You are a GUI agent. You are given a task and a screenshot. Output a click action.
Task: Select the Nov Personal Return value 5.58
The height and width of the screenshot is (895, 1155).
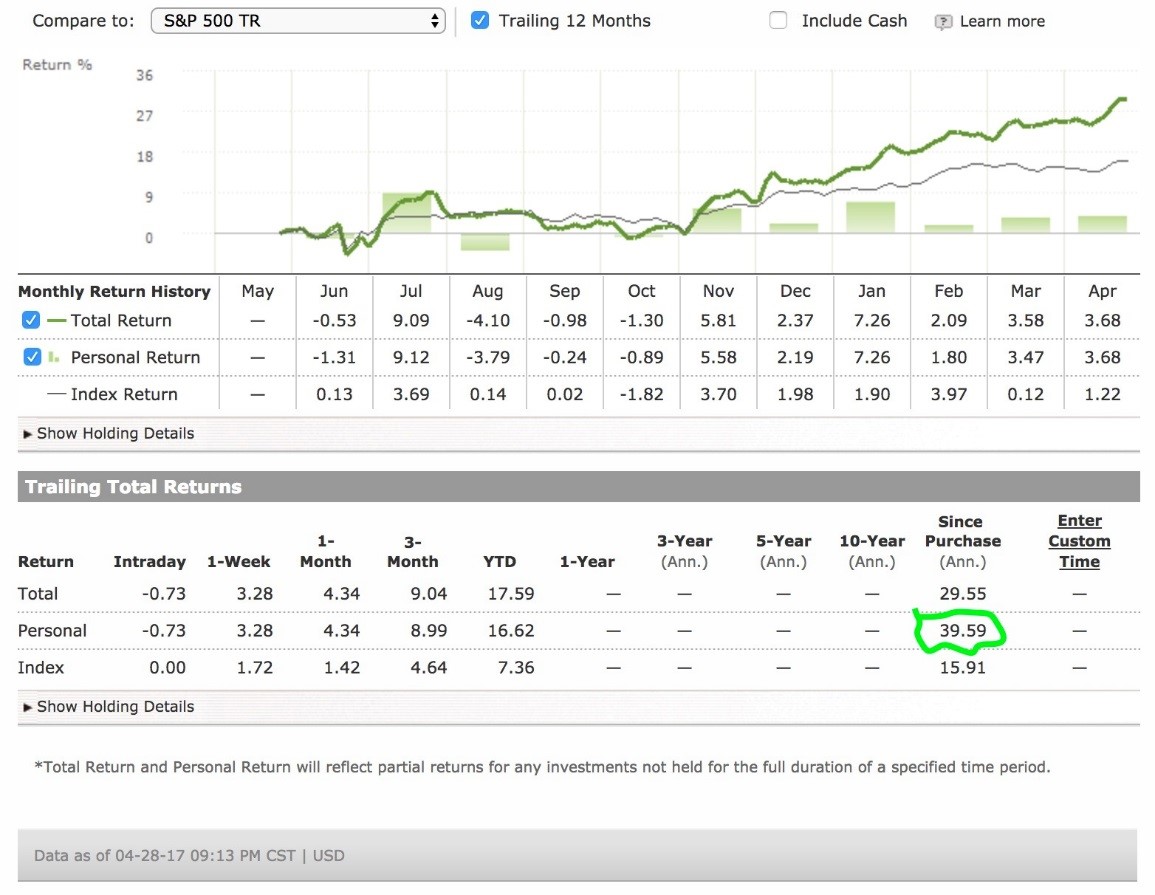point(718,357)
